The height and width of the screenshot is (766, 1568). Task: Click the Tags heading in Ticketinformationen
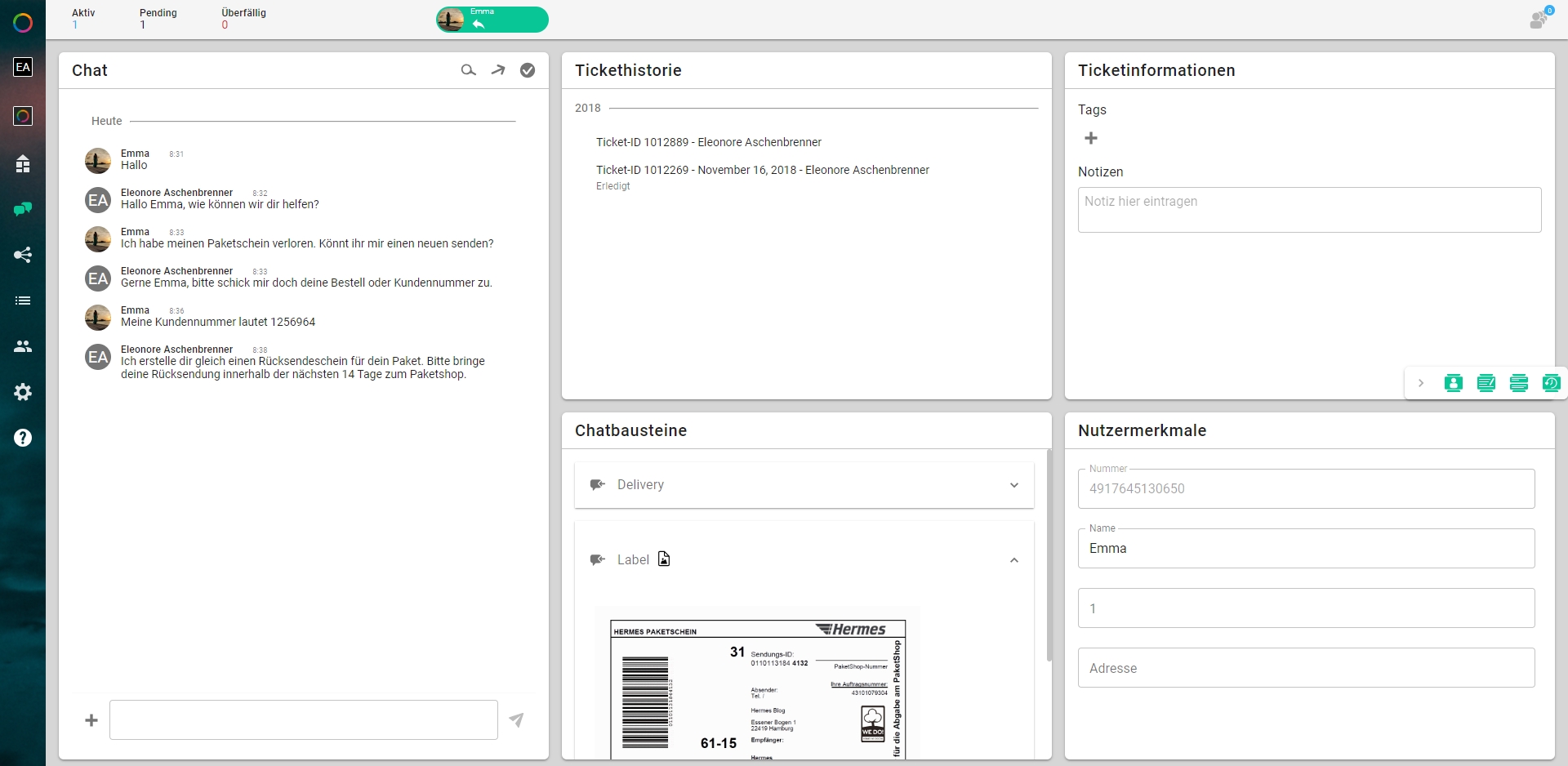point(1092,109)
